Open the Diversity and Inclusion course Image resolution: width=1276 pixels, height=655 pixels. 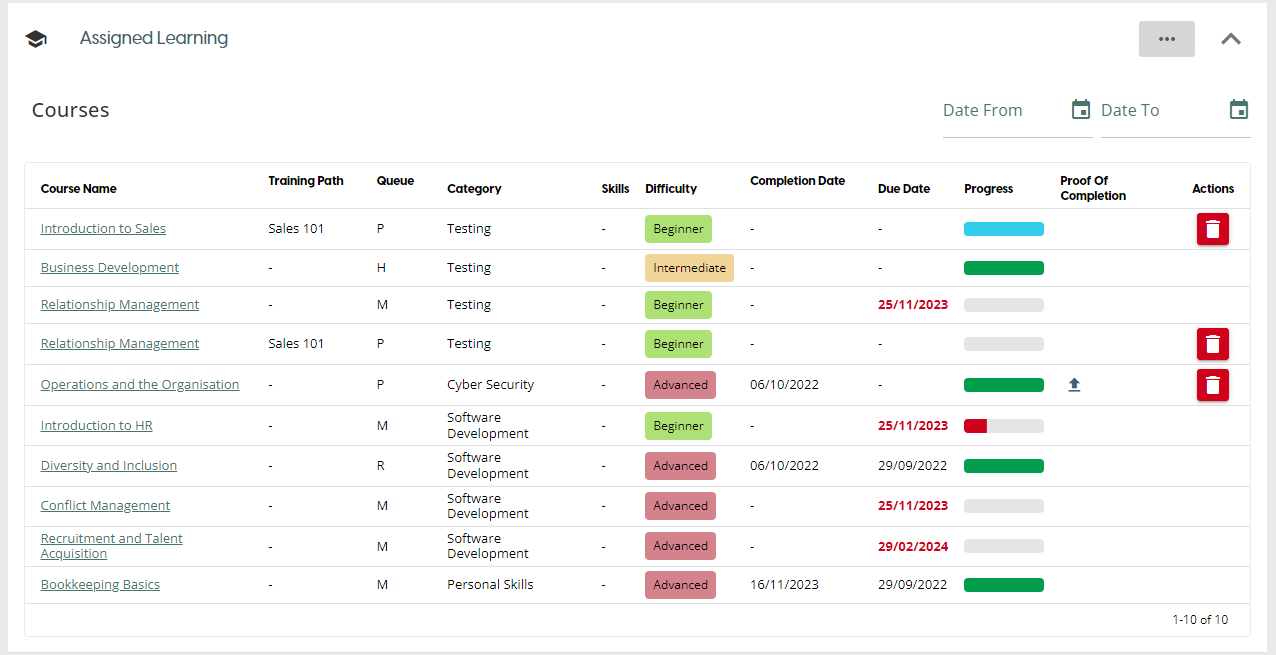pos(108,466)
